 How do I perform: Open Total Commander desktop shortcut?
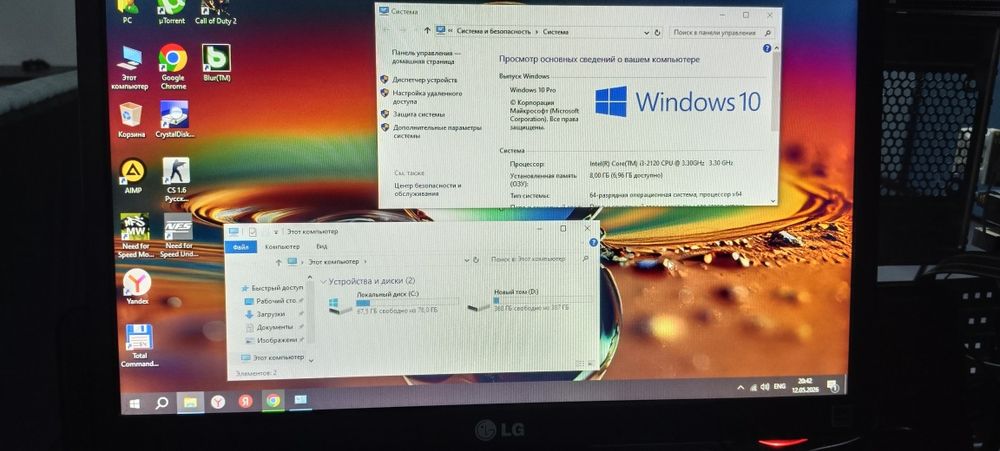click(x=139, y=346)
